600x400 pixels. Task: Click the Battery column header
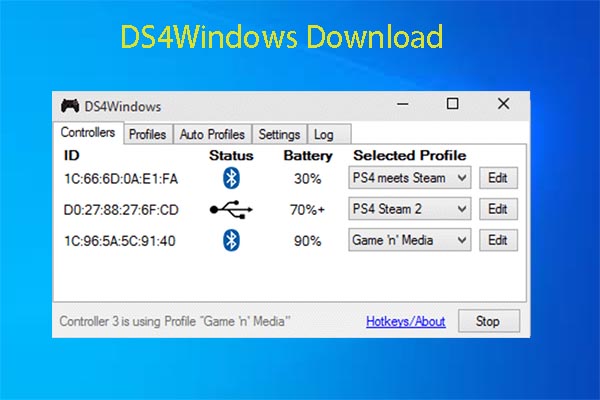[x=308, y=156]
